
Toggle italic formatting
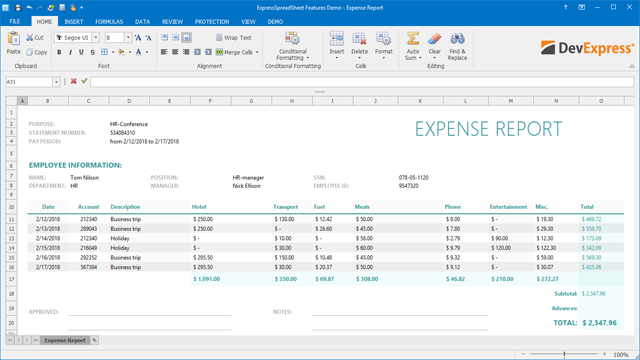(x=70, y=52)
